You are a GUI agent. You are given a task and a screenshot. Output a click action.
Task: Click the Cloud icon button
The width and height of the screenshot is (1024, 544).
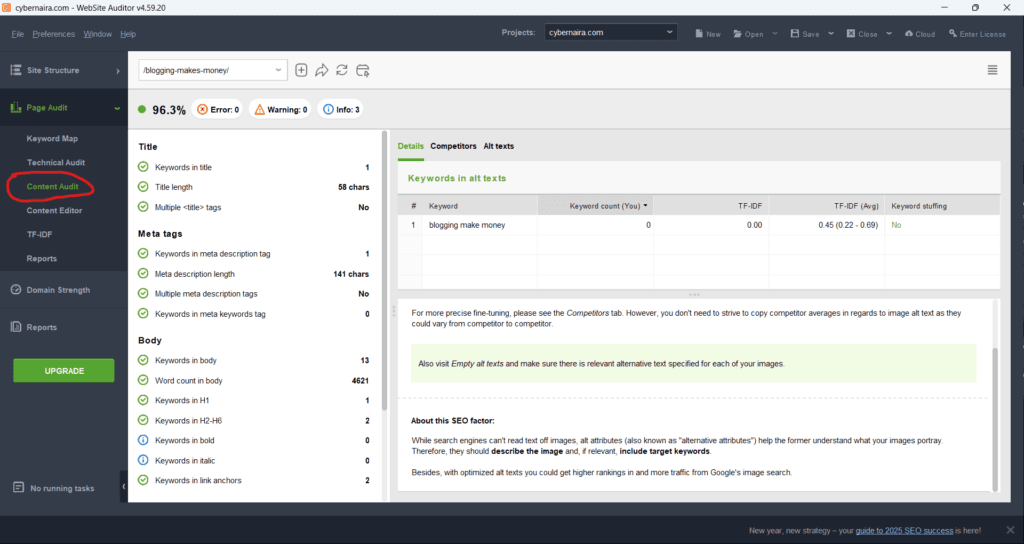908,33
